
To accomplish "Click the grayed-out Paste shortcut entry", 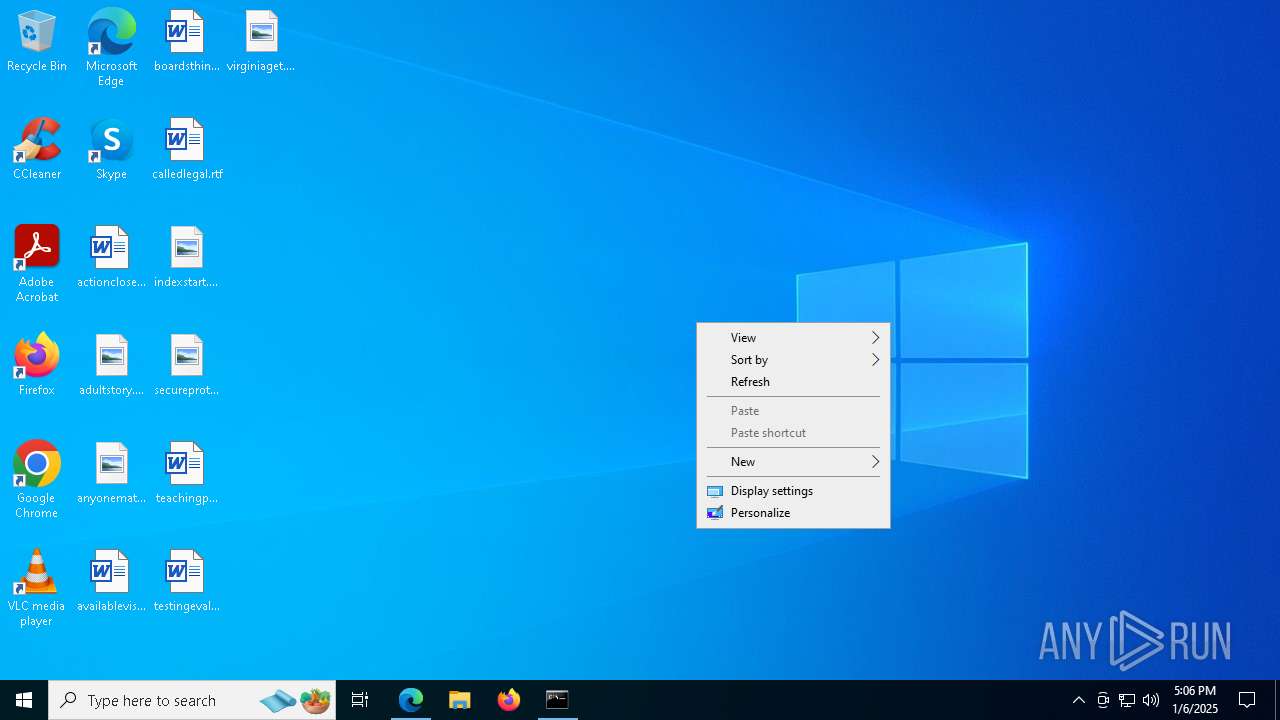I will [x=793, y=433].
